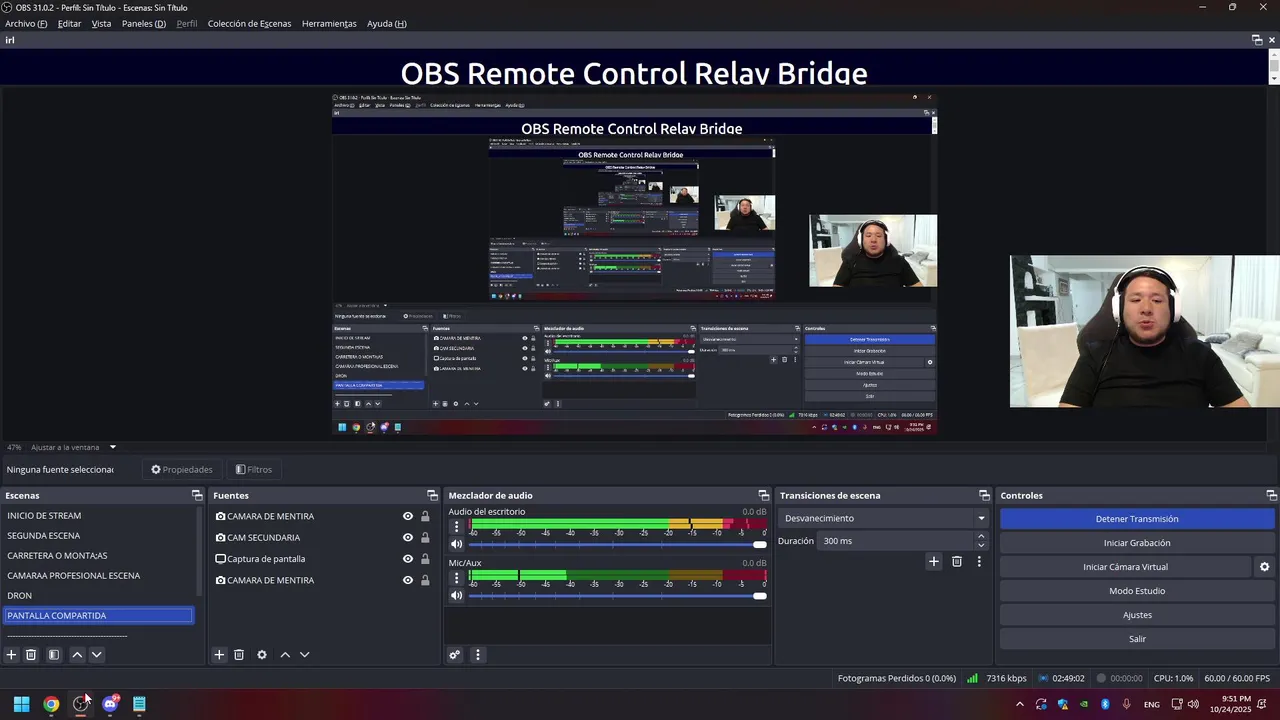Open audio mixer menu with the bottom three-dots icon
This screenshot has height=720, width=1280.
477,655
